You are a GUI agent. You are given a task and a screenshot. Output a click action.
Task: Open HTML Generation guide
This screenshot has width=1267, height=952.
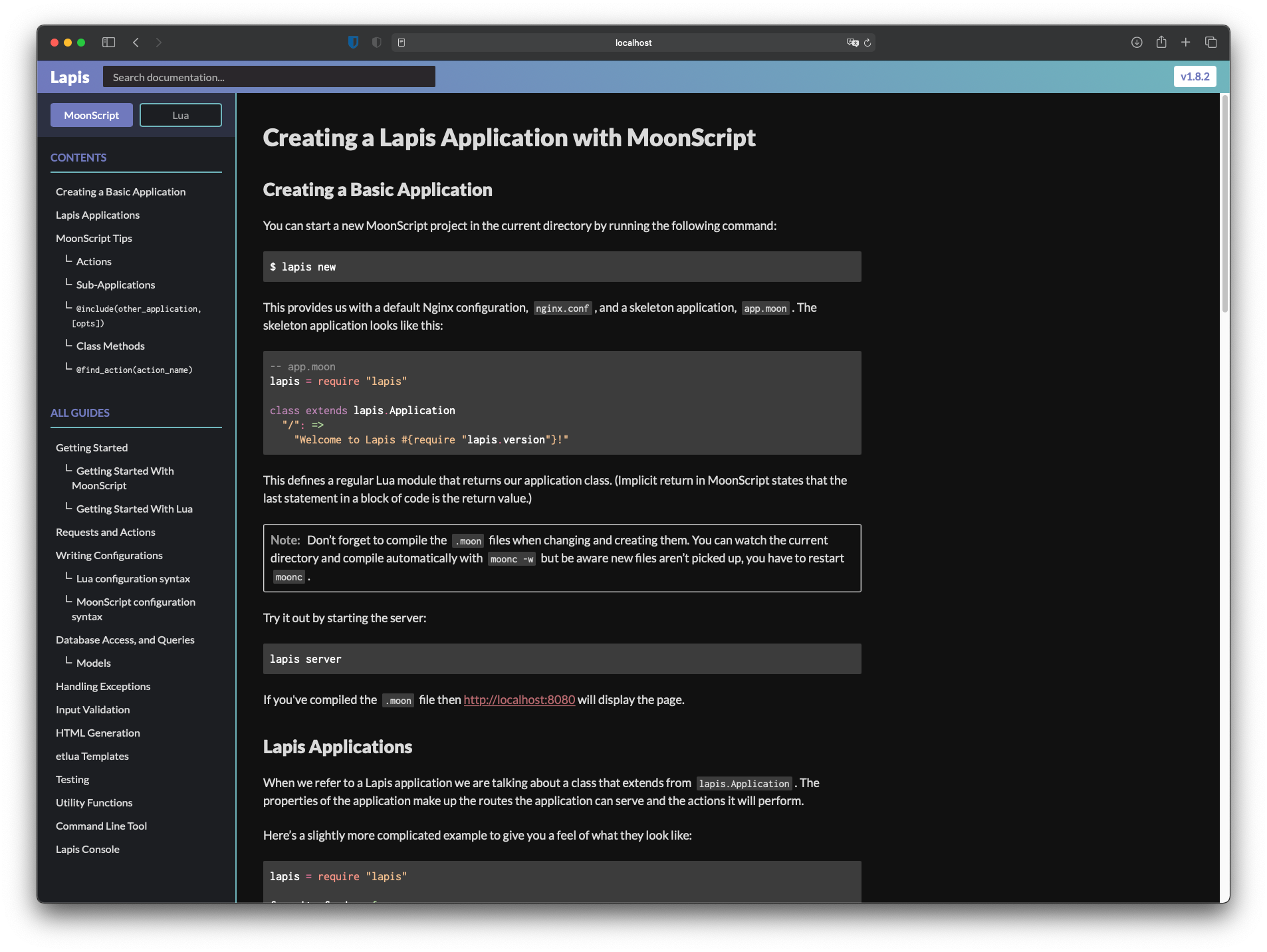click(98, 733)
